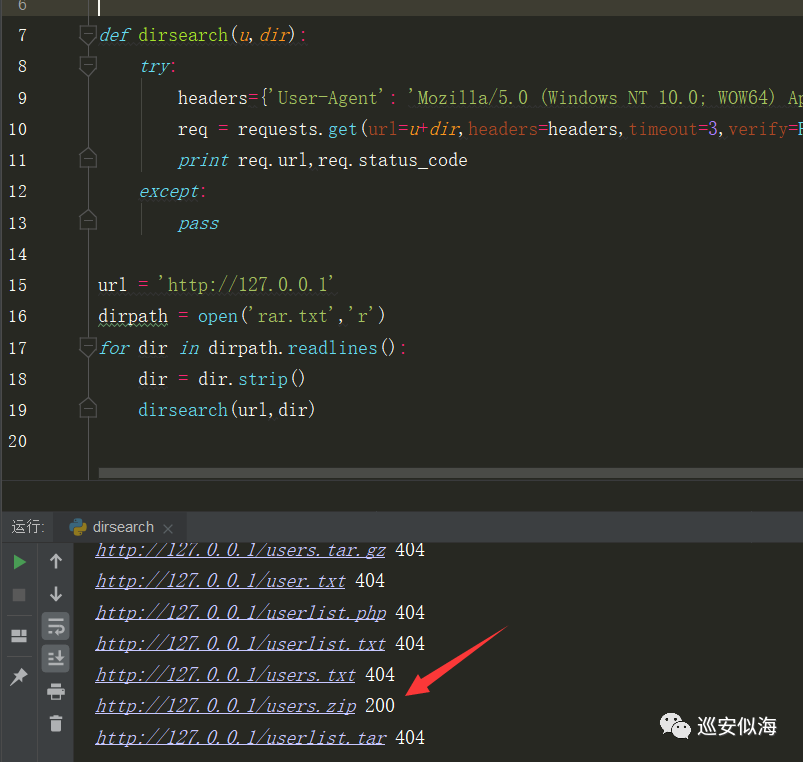Click the 200 status code in output
The image size is (803, 762).
(380, 706)
